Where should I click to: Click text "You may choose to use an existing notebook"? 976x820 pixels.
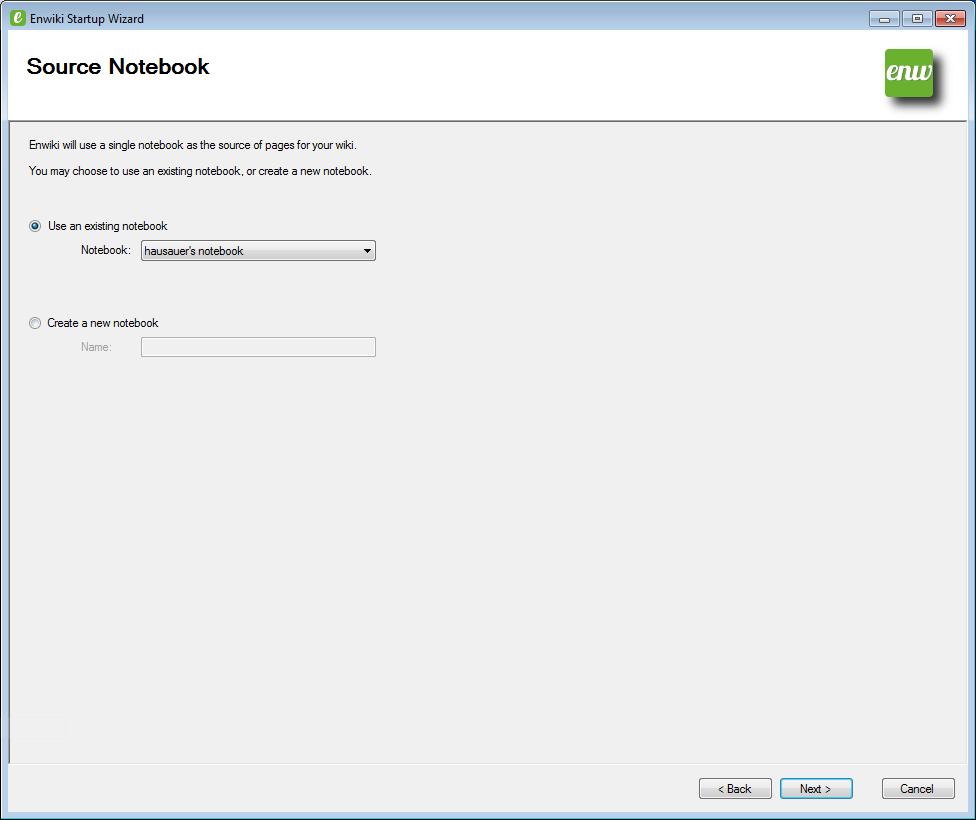(x=135, y=171)
